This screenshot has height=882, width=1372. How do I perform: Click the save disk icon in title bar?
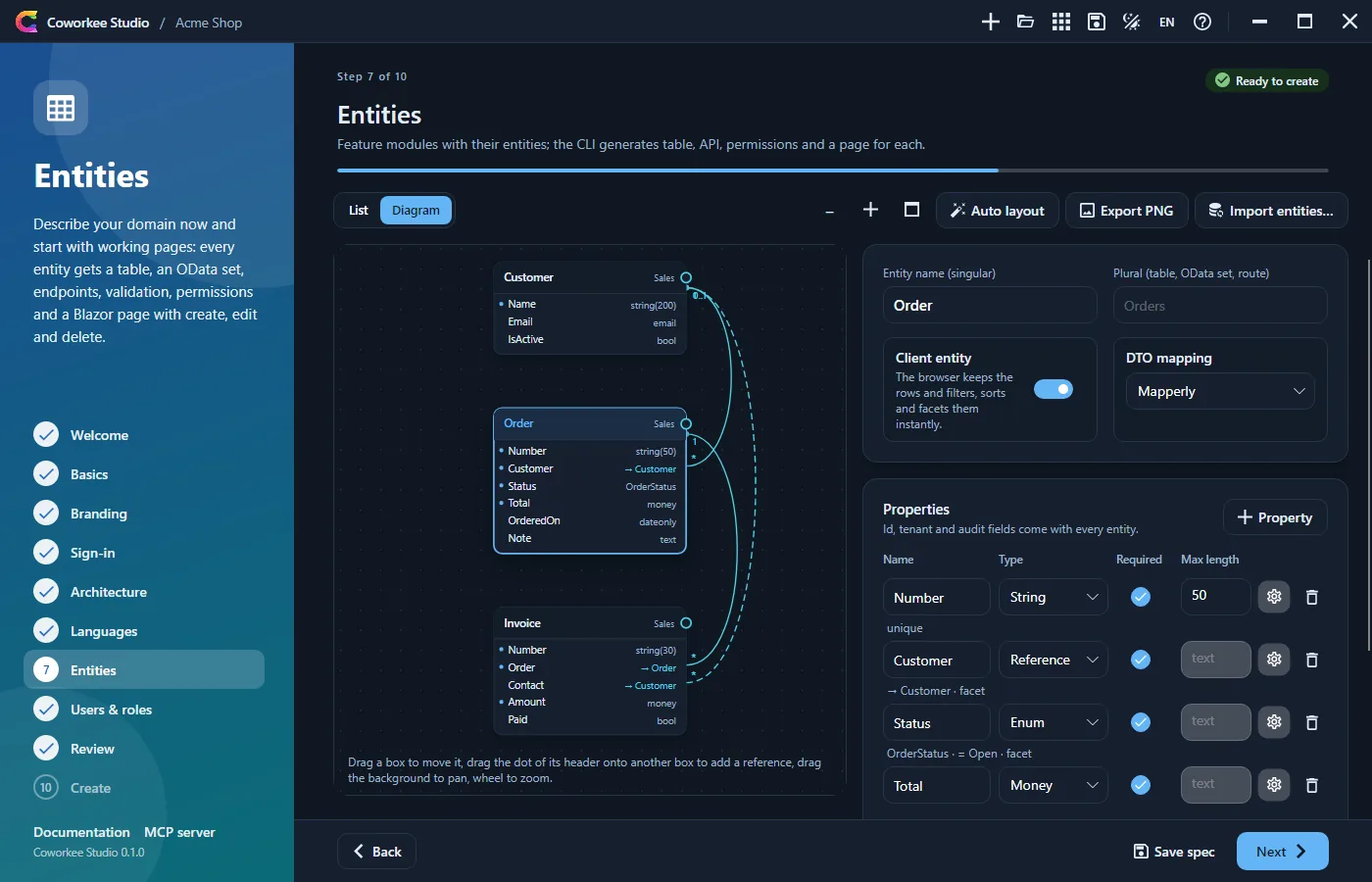pos(1097,22)
